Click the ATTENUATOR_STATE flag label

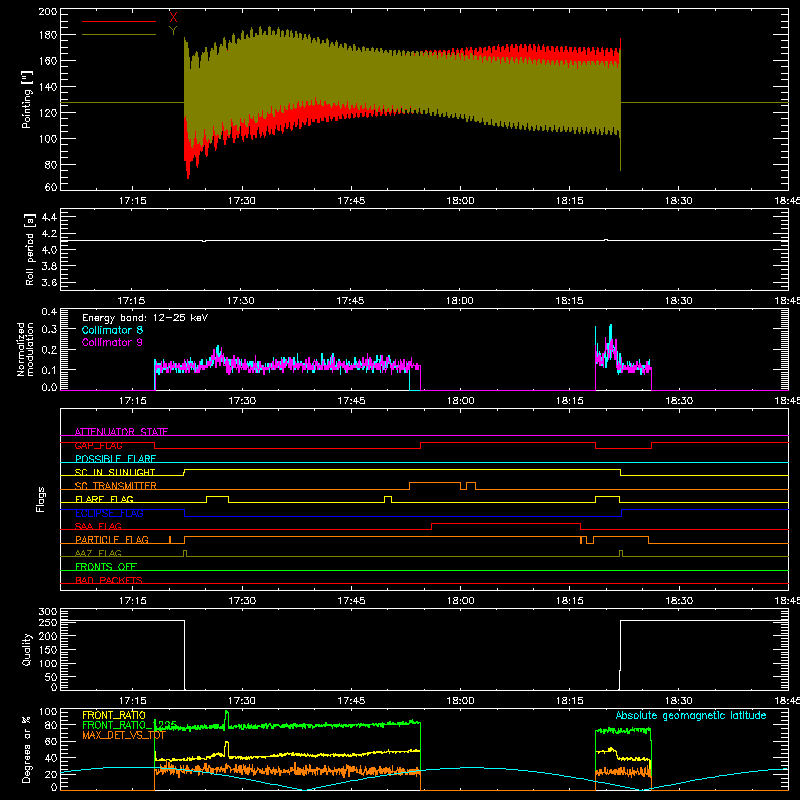(x=121, y=432)
